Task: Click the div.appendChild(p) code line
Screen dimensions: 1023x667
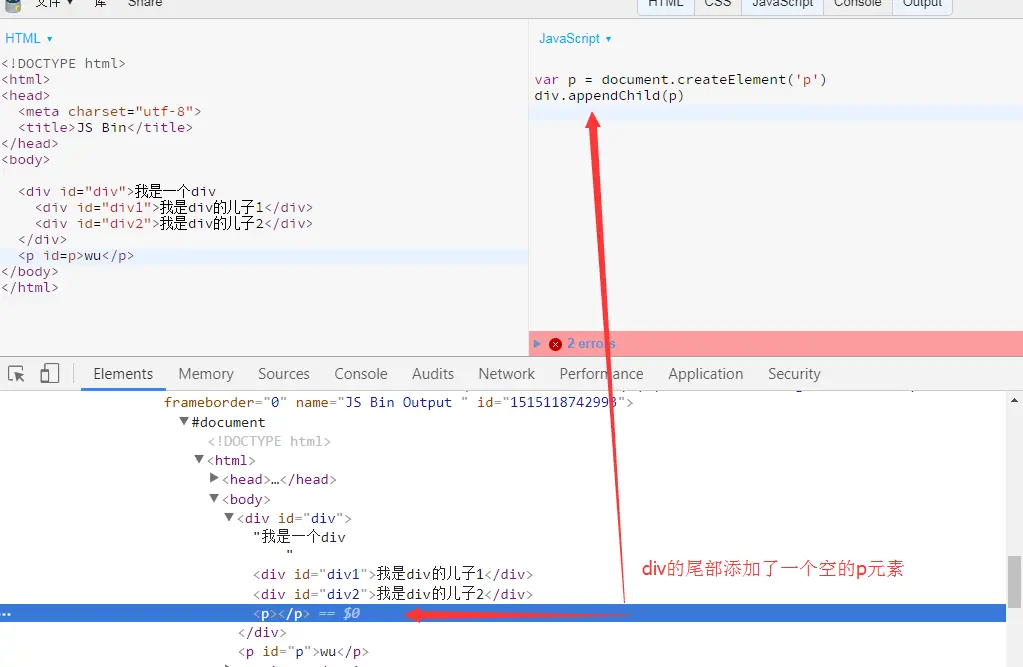Action: tap(609, 96)
